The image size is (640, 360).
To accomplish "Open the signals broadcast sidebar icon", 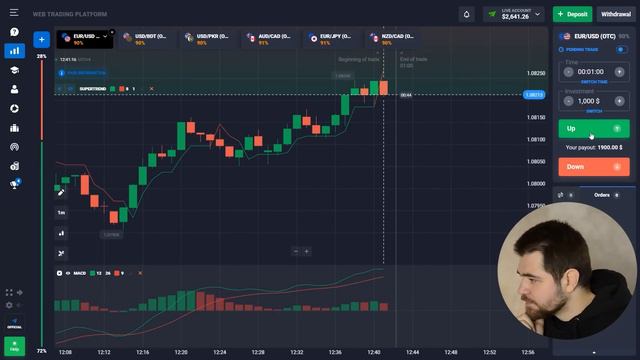I will [14, 147].
